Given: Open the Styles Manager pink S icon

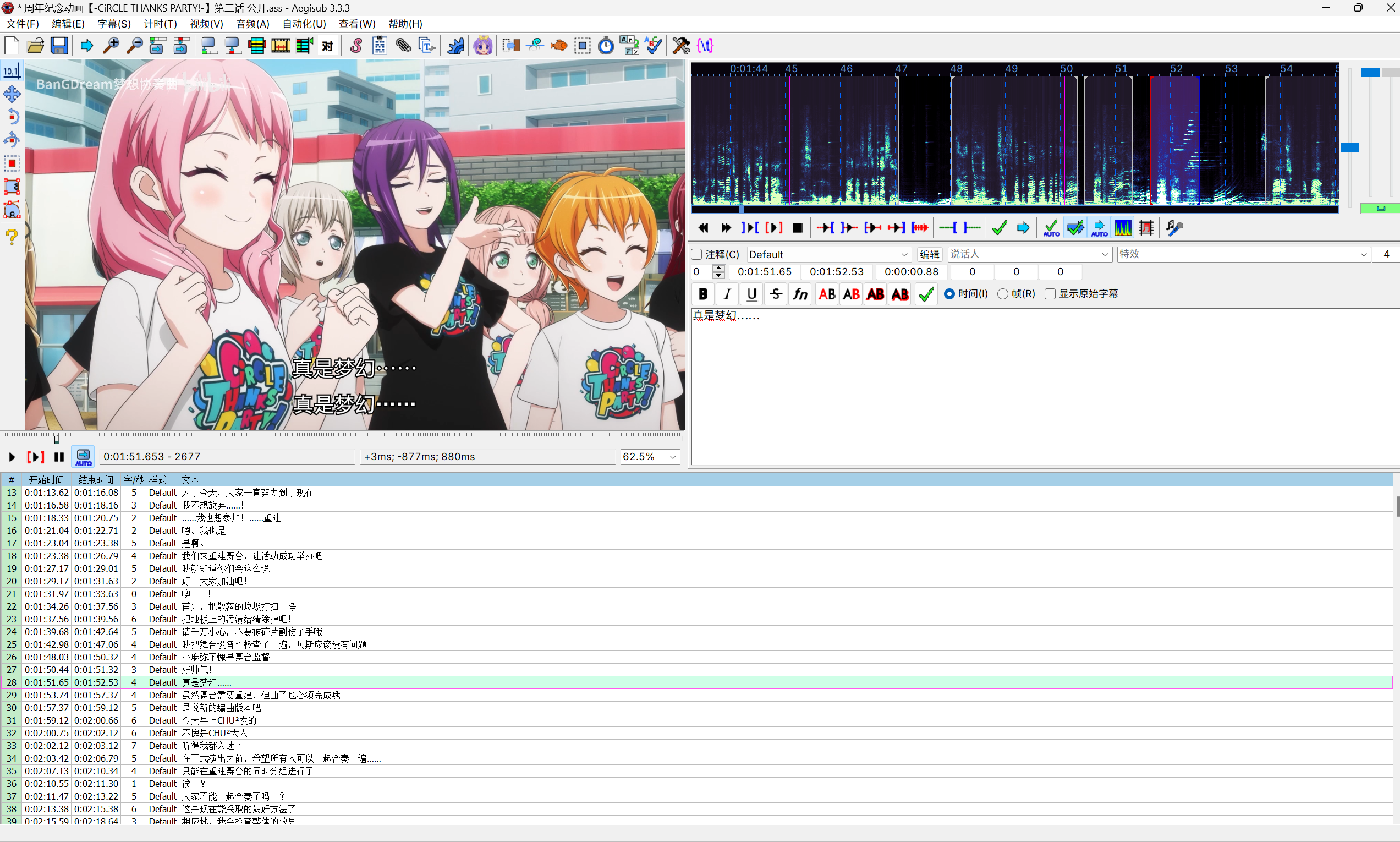Looking at the screenshot, I should [356, 45].
